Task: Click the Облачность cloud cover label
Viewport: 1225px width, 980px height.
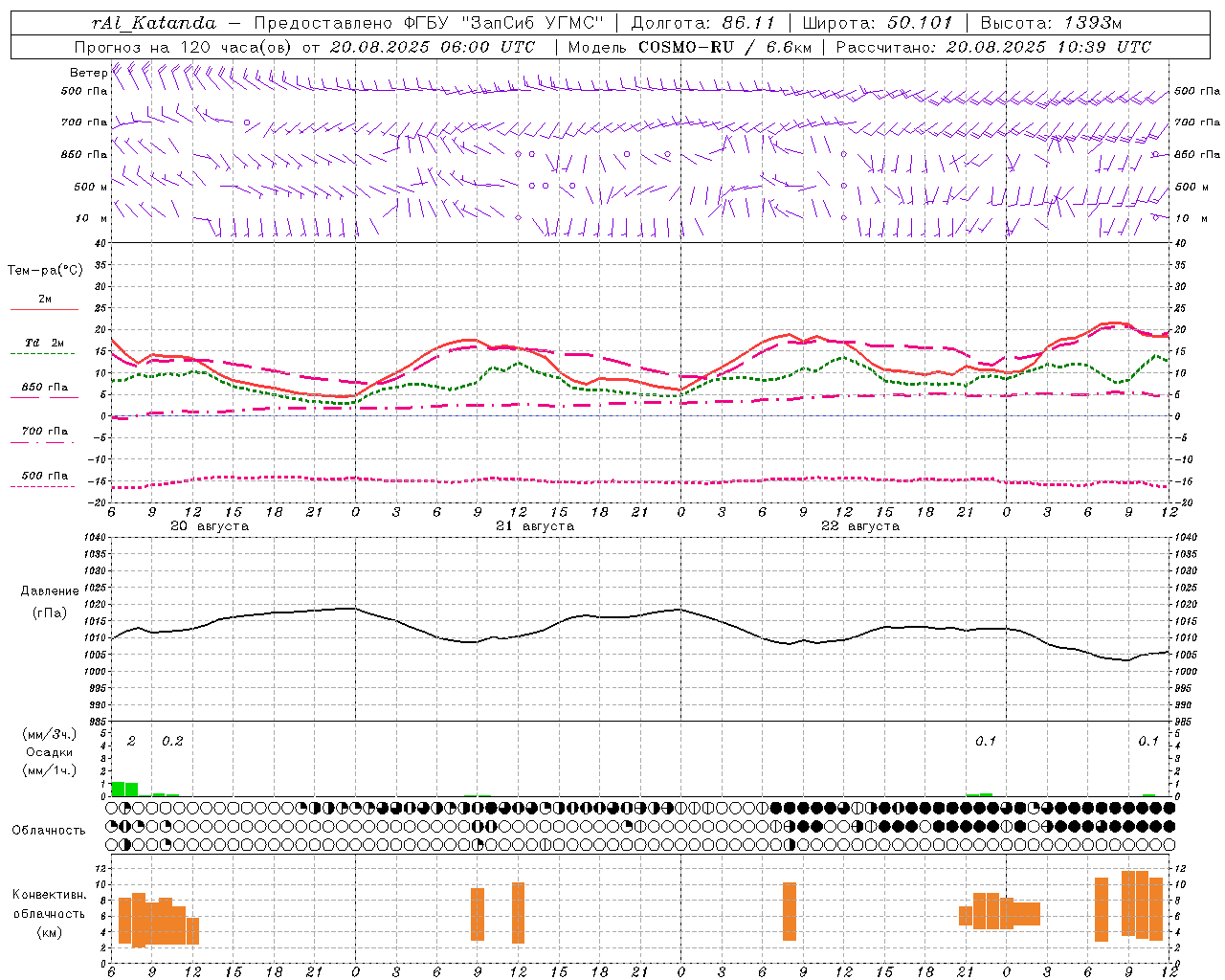Action: tap(49, 830)
